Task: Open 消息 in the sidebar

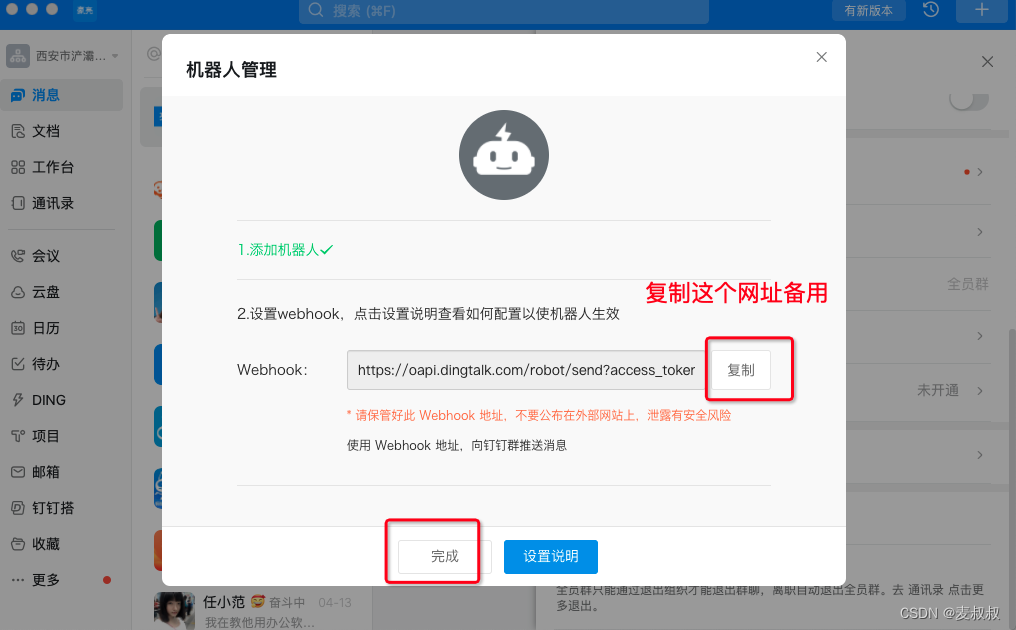Action: tap(62, 95)
